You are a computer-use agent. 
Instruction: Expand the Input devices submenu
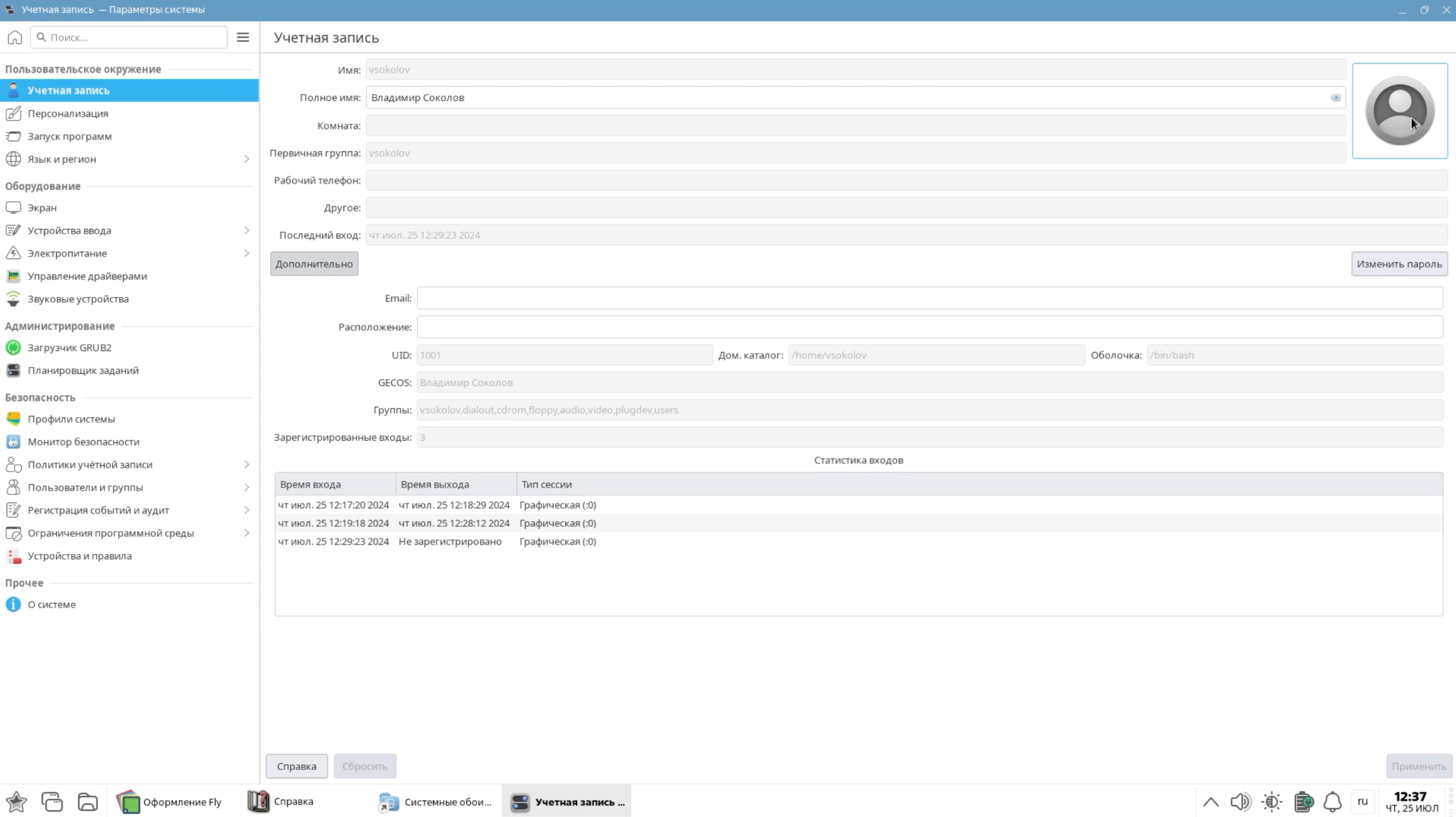(x=246, y=230)
